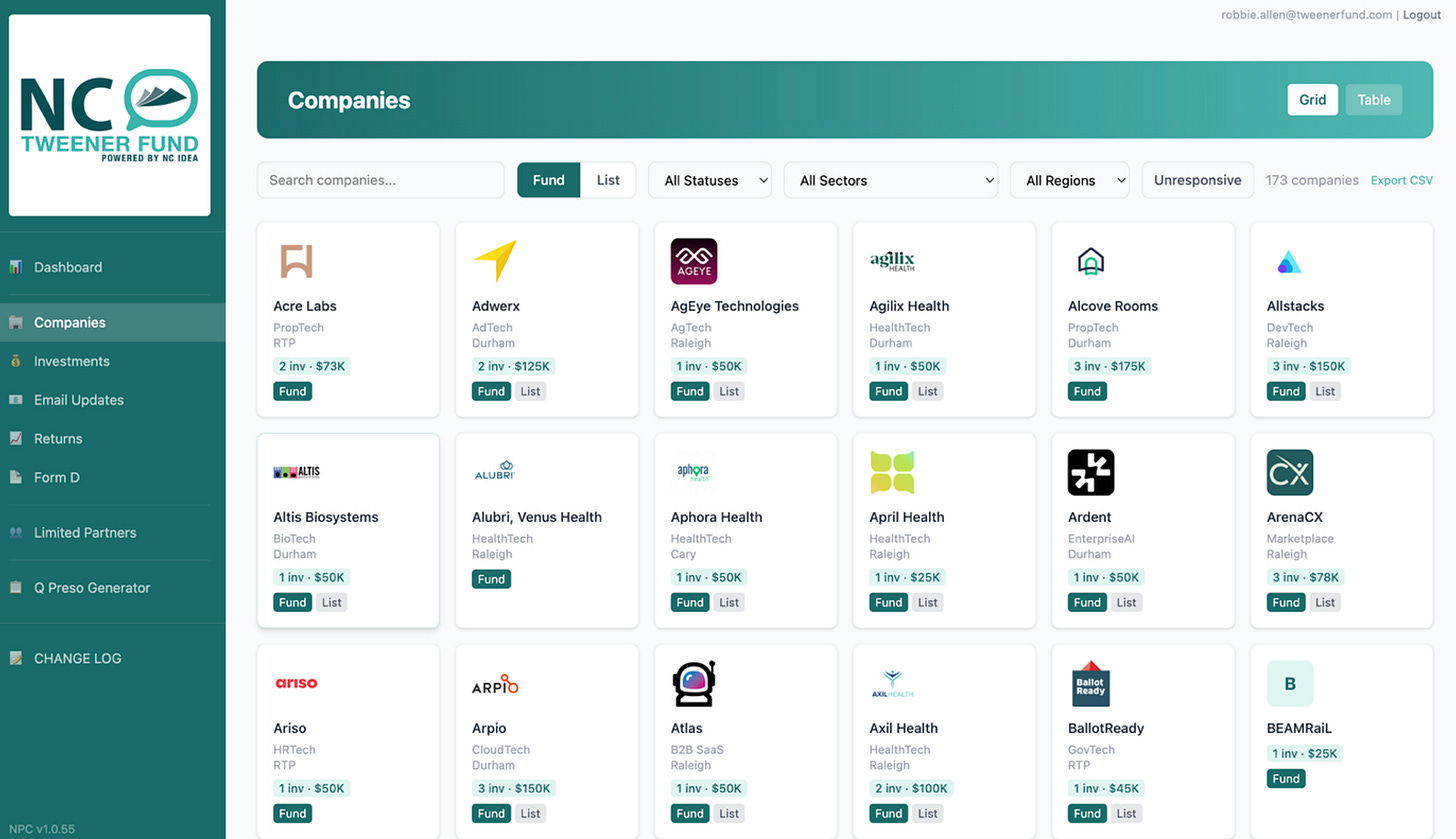Open Form D in sidebar
The width and height of the screenshot is (1456, 839).
click(113, 478)
